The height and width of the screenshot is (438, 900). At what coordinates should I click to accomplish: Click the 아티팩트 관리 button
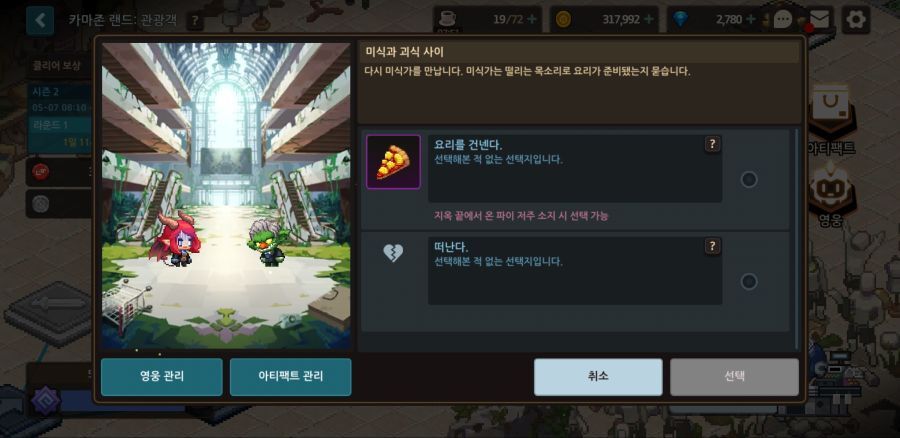click(x=290, y=377)
